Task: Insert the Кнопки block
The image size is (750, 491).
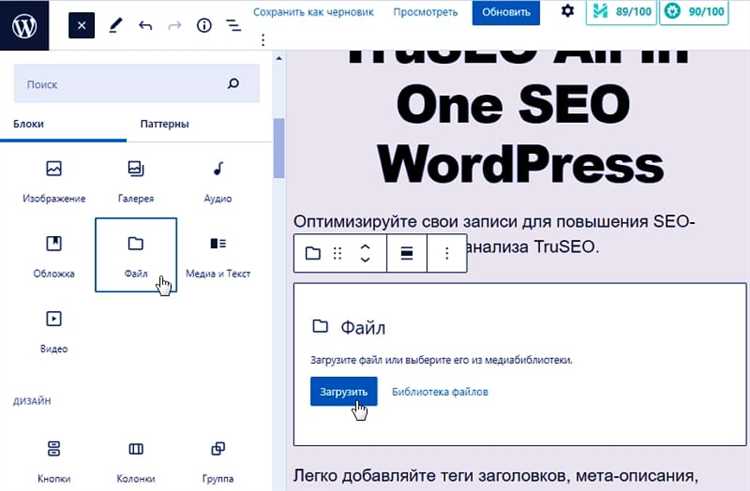Action: (x=54, y=462)
